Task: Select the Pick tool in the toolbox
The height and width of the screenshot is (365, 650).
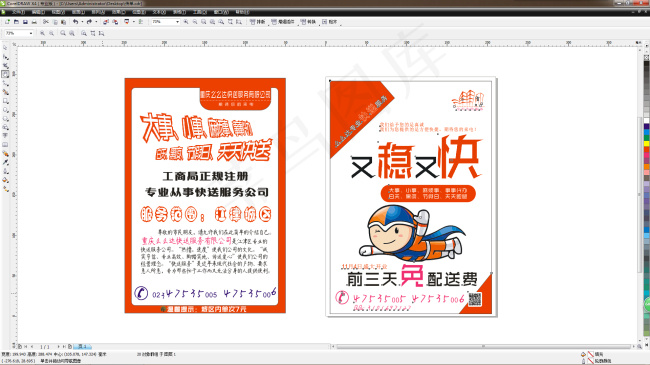Action: coord(5,48)
